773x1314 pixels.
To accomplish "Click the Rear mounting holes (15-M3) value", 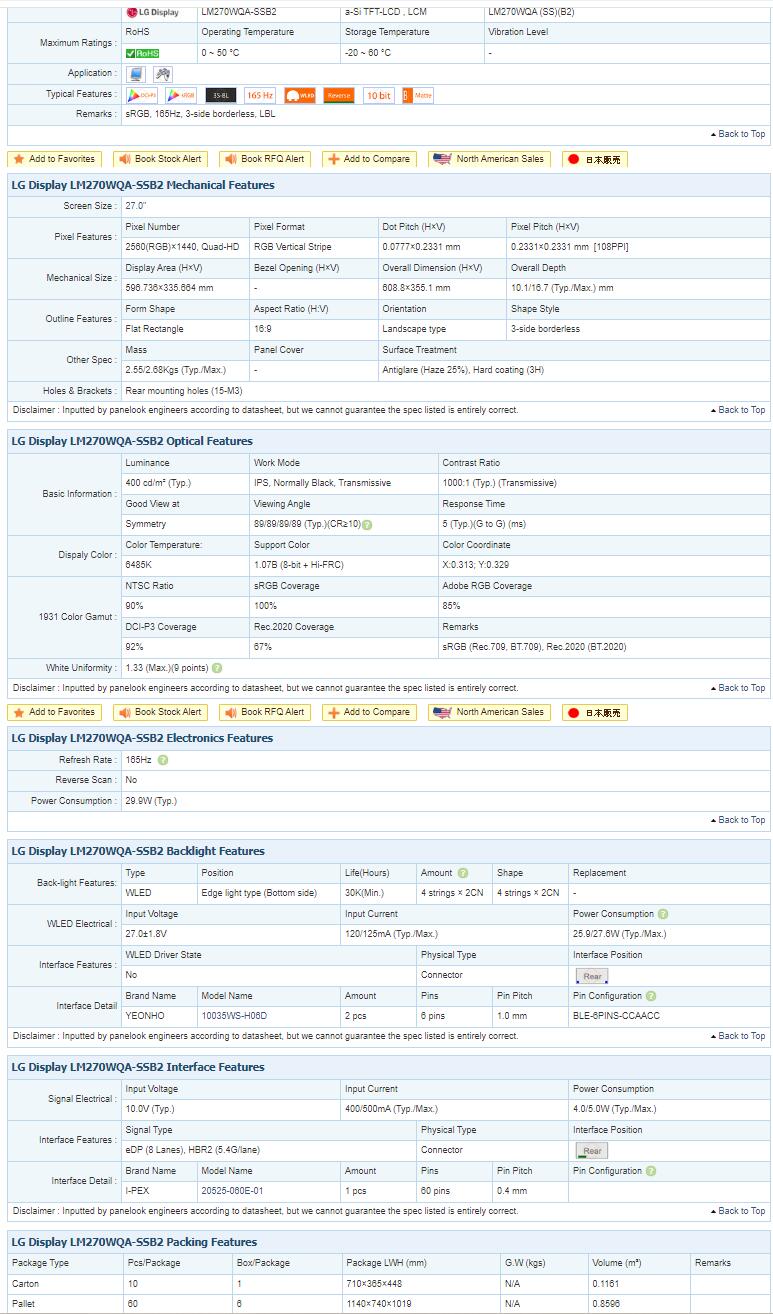I will 184,391.
